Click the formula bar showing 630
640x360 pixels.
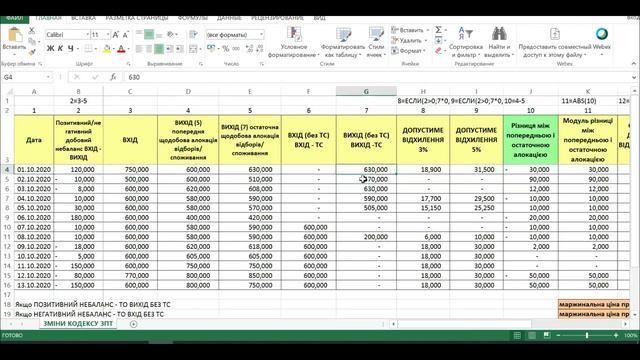pyautogui.click(x=377, y=77)
